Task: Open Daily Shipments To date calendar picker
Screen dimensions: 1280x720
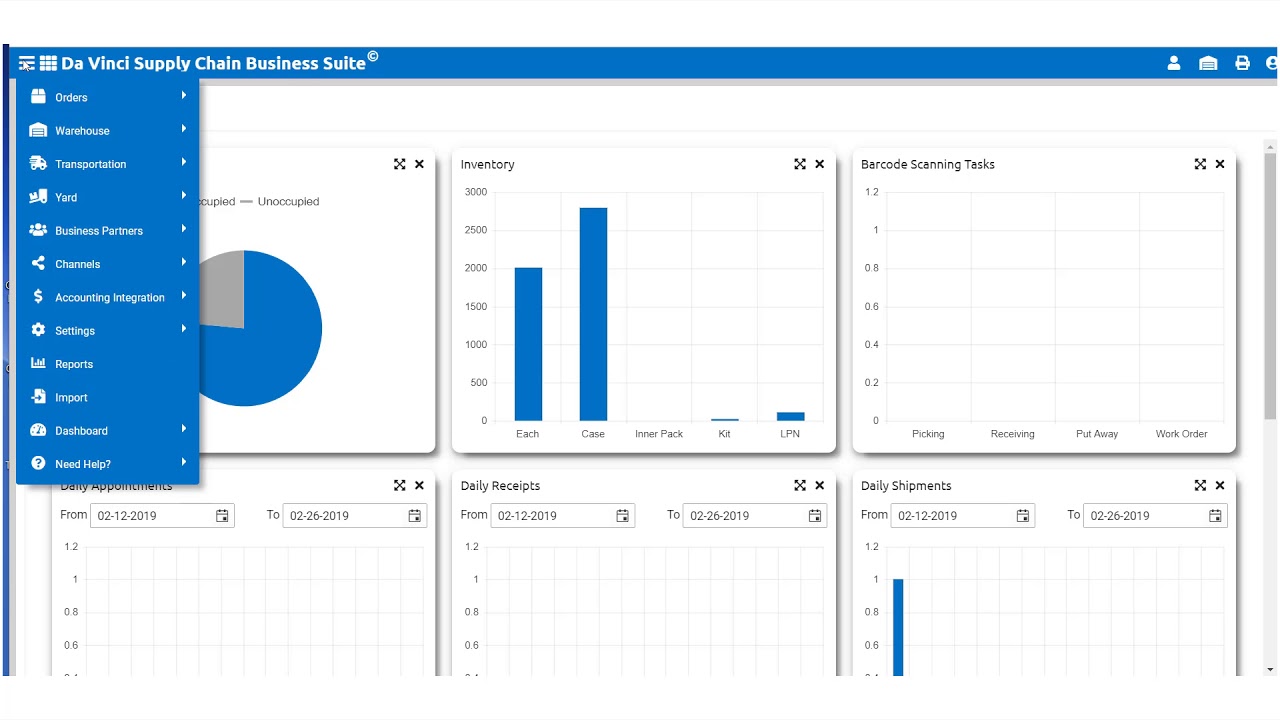Action: point(1215,516)
